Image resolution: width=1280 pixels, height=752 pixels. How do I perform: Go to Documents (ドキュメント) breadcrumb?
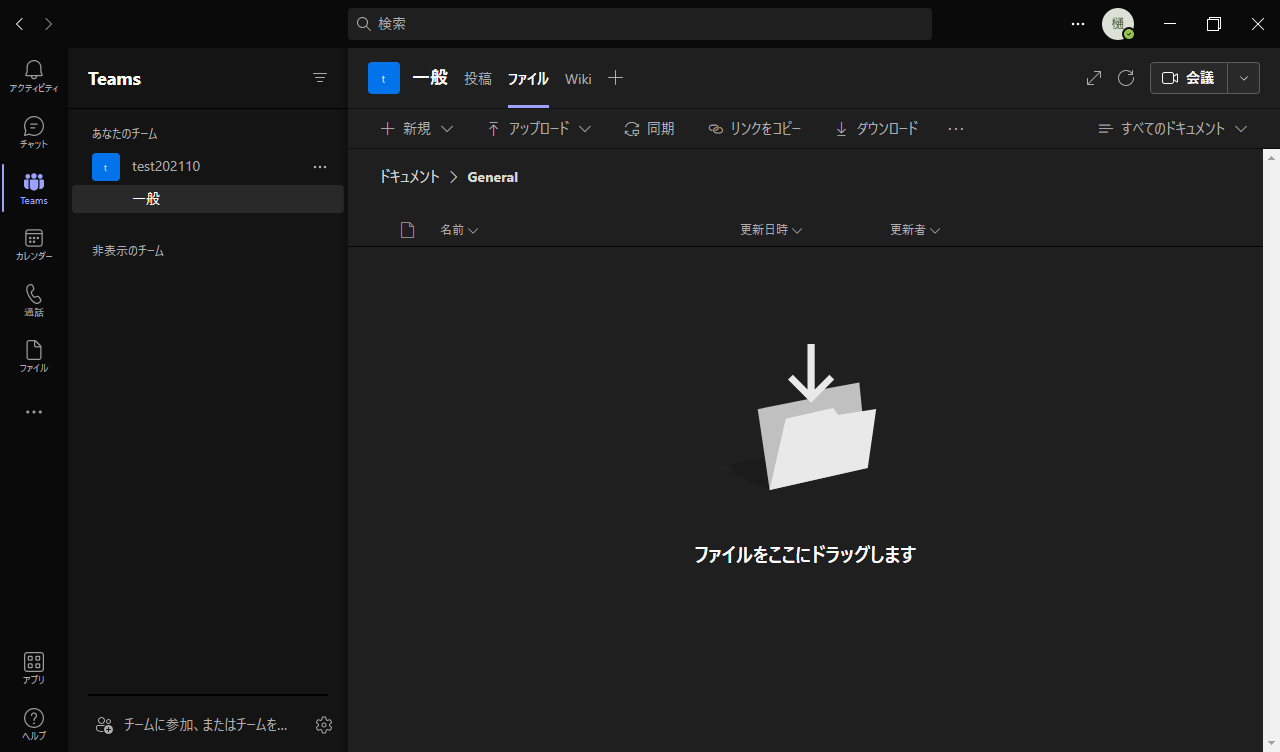409,177
